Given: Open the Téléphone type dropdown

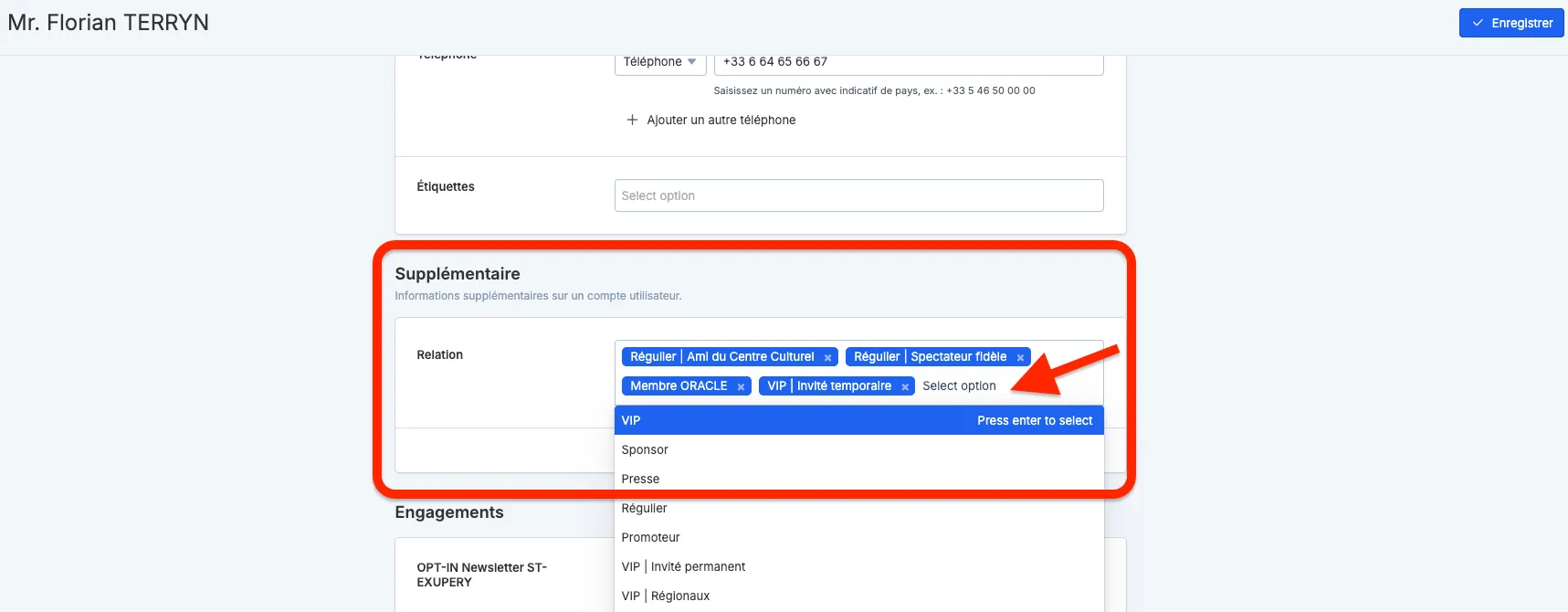Looking at the screenshot, I should [x=660, y=62].
